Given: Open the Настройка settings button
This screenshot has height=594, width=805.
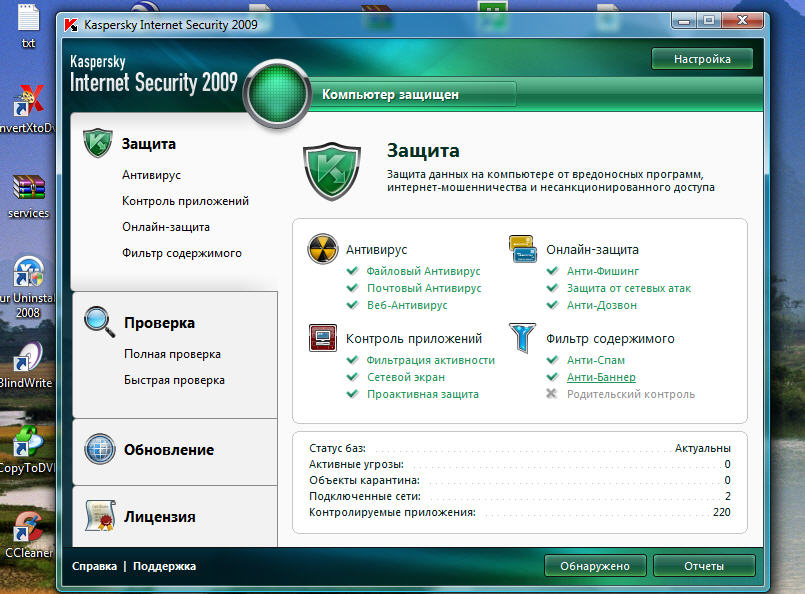Looking at the screenshot, I should [x=702, y=59].
